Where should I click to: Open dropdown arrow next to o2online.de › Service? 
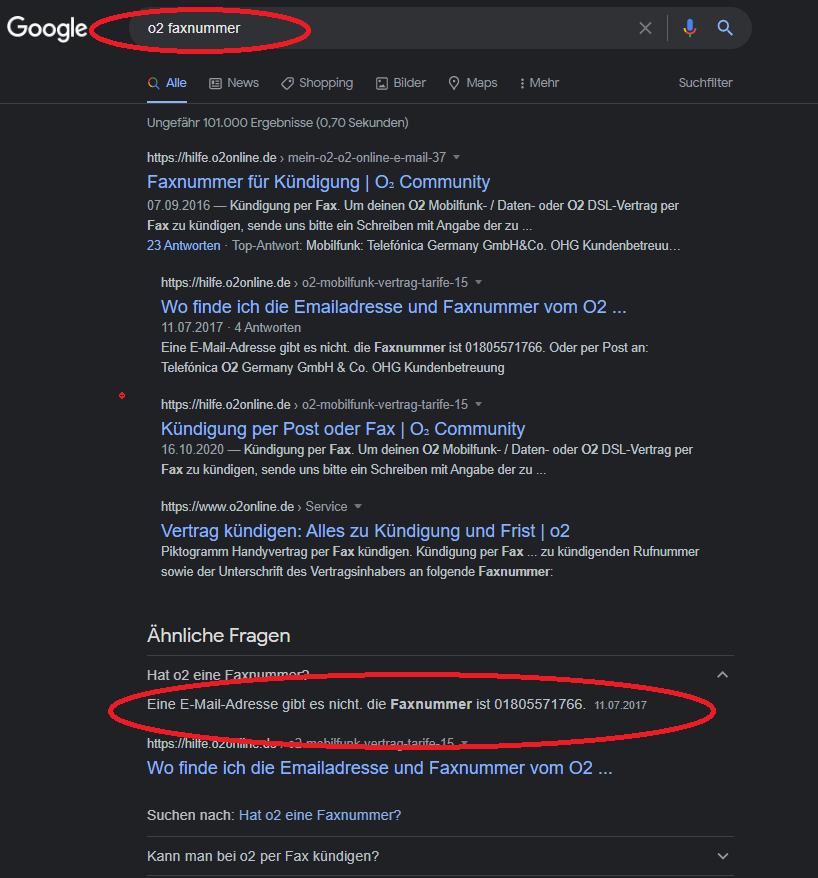tap(358, 506)
